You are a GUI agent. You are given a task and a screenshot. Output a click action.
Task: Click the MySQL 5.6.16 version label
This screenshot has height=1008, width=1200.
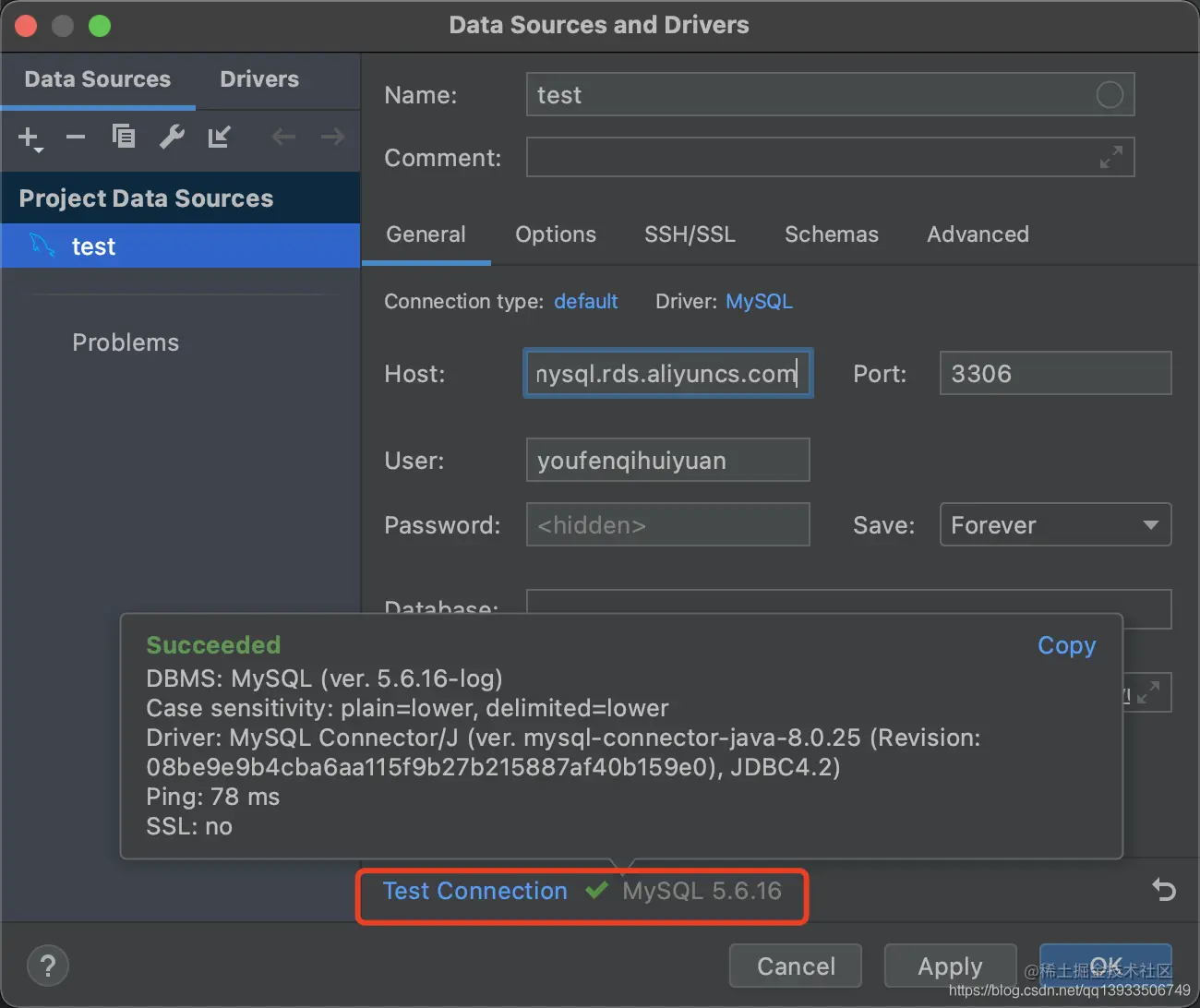click(x=702, y=891)
